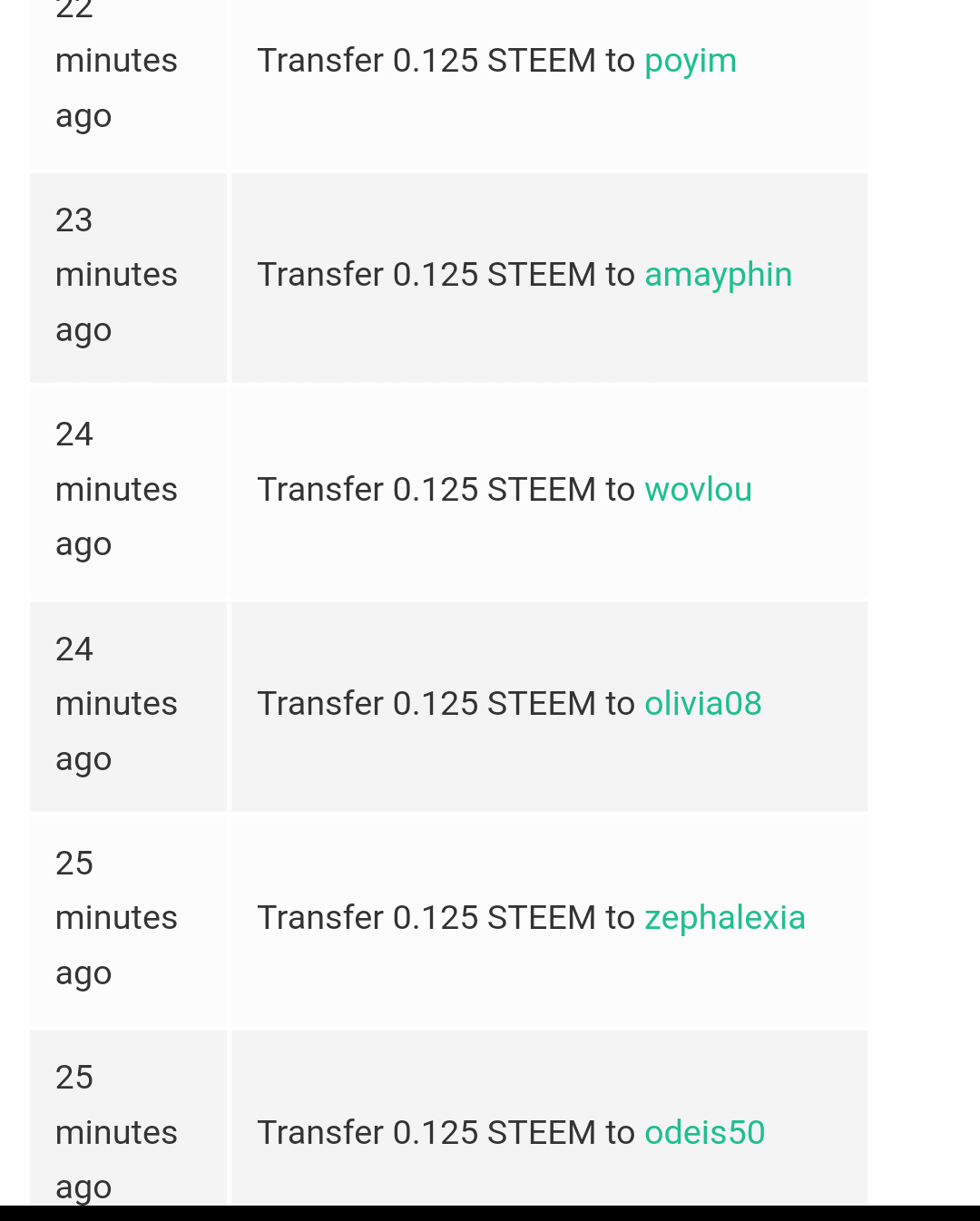Click the timestamp in the poyim row
This screenshot has height=1221, width=980.
(116, 61)
